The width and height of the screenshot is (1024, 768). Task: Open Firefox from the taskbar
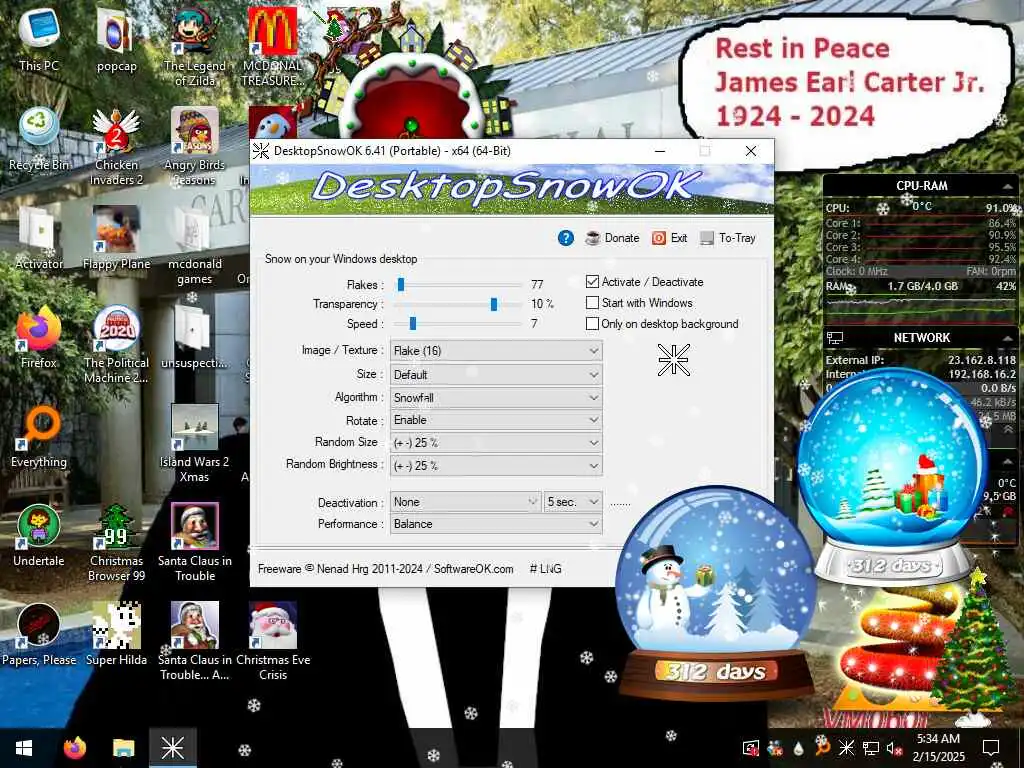pyautogui.click(x=74, y=748)
